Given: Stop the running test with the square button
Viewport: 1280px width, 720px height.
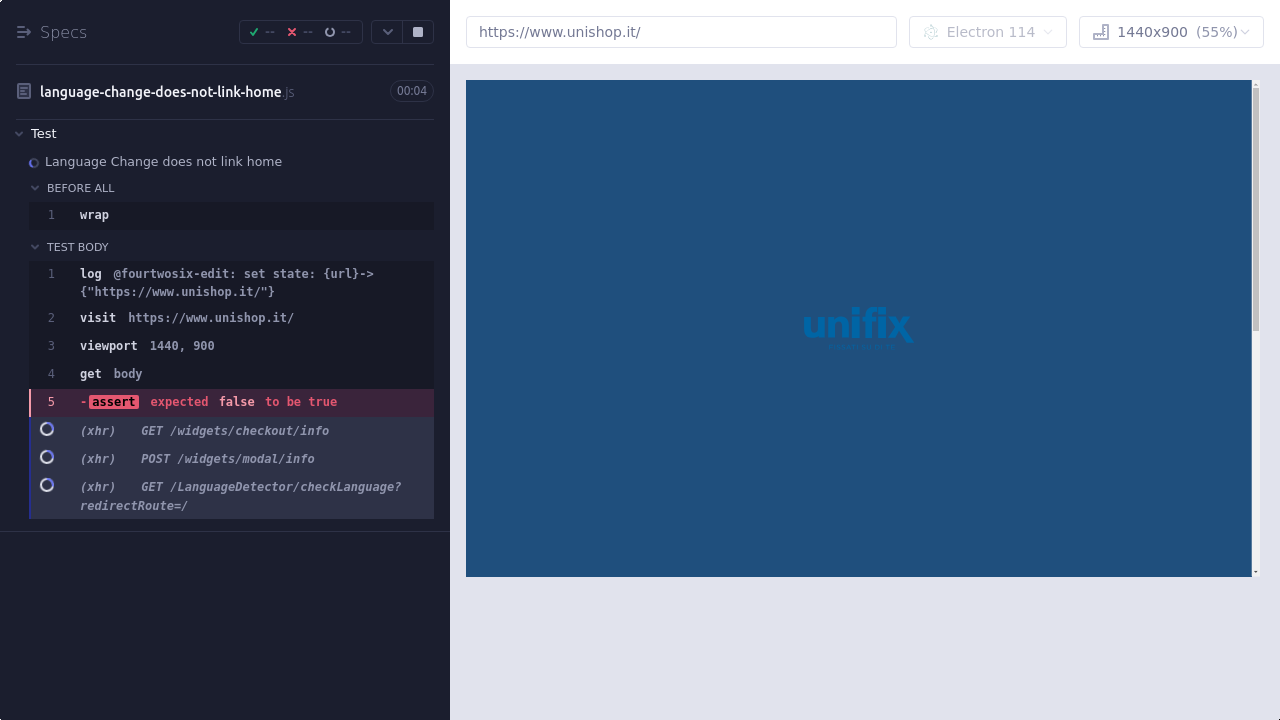Looking at the screenshot, I should (x=418, y=32).
